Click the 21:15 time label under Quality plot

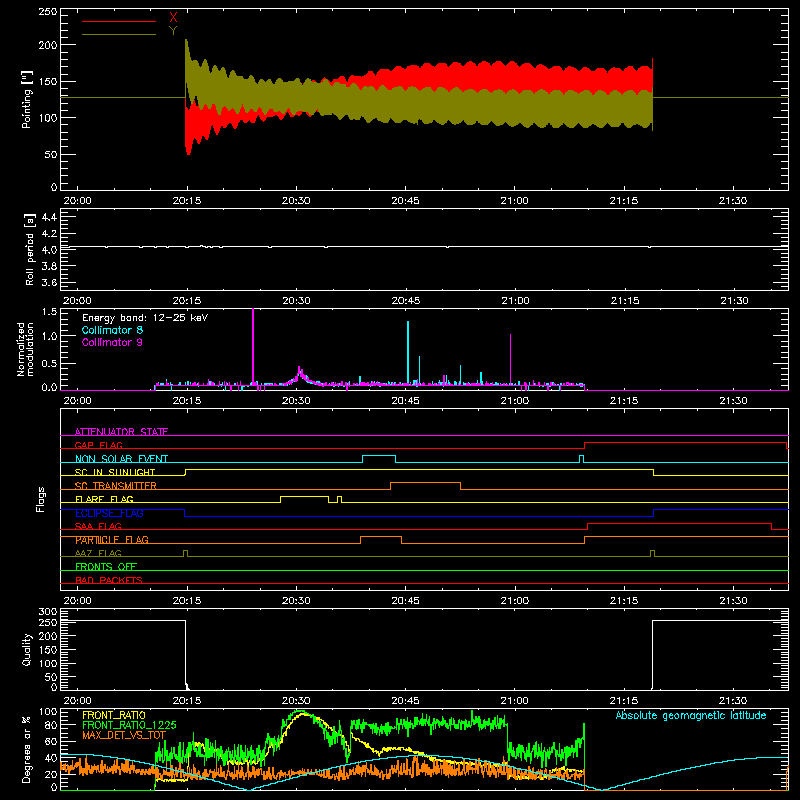(623, 701)
